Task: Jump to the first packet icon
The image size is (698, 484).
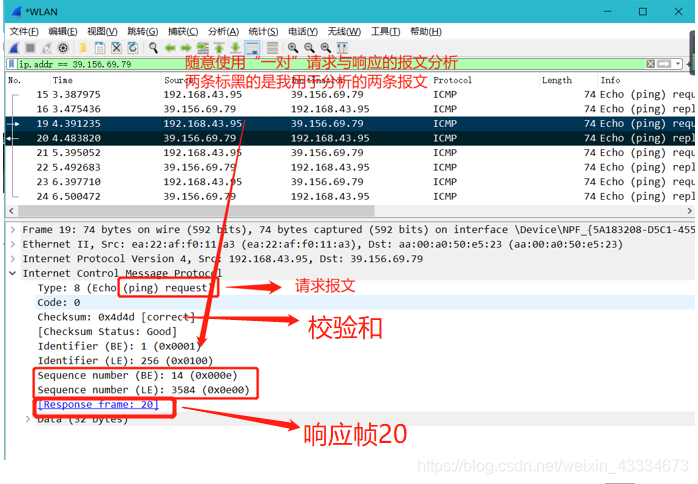Action: click(219, 48)
